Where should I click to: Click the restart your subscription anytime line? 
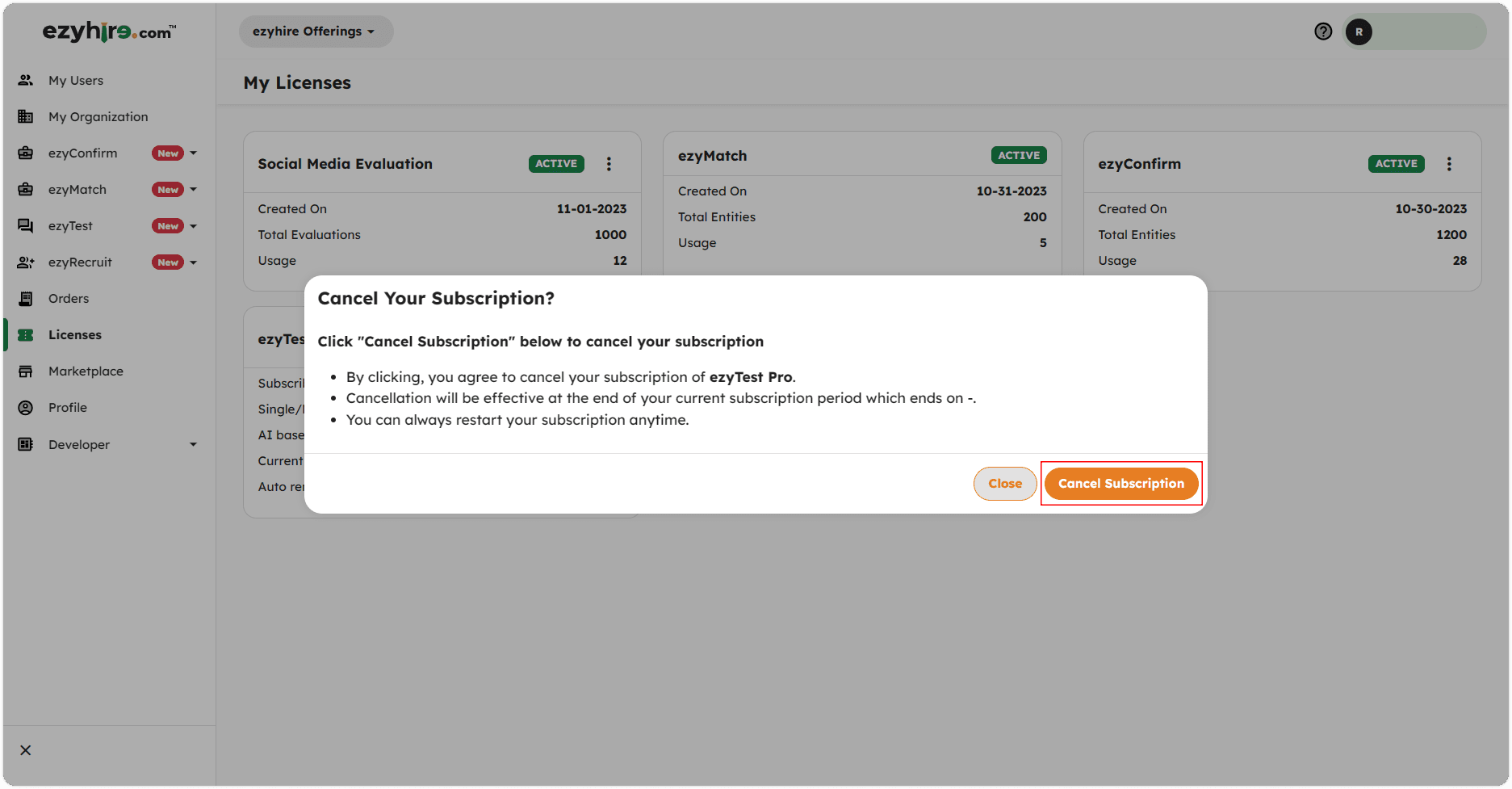[517, 420]
